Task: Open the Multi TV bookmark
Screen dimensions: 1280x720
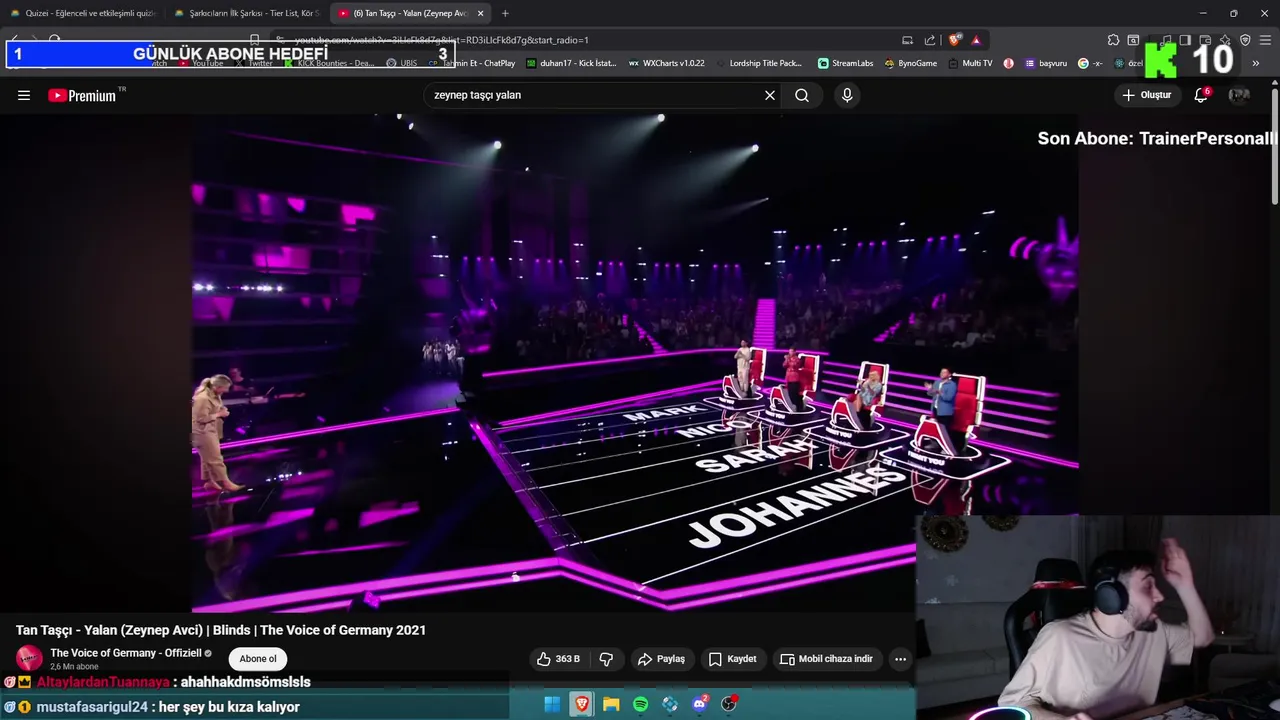Action: click(x=970, y=63)
